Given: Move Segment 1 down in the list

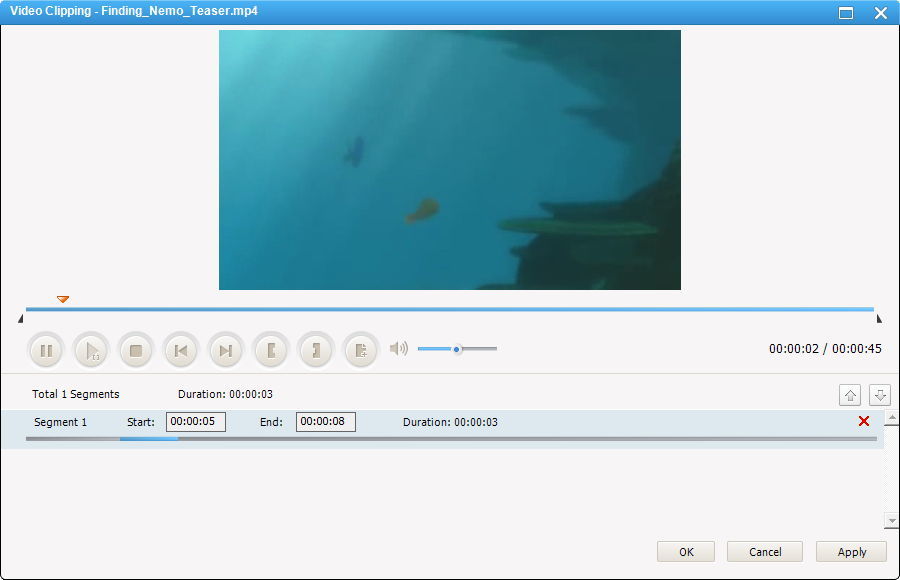Looking at the screenshot, I should click(x=881, y=394).
